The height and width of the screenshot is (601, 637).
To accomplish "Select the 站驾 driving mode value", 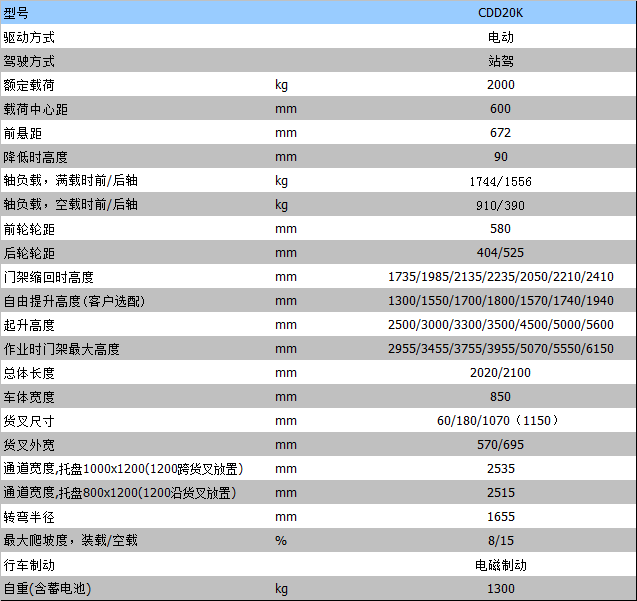I will (500, 61).
